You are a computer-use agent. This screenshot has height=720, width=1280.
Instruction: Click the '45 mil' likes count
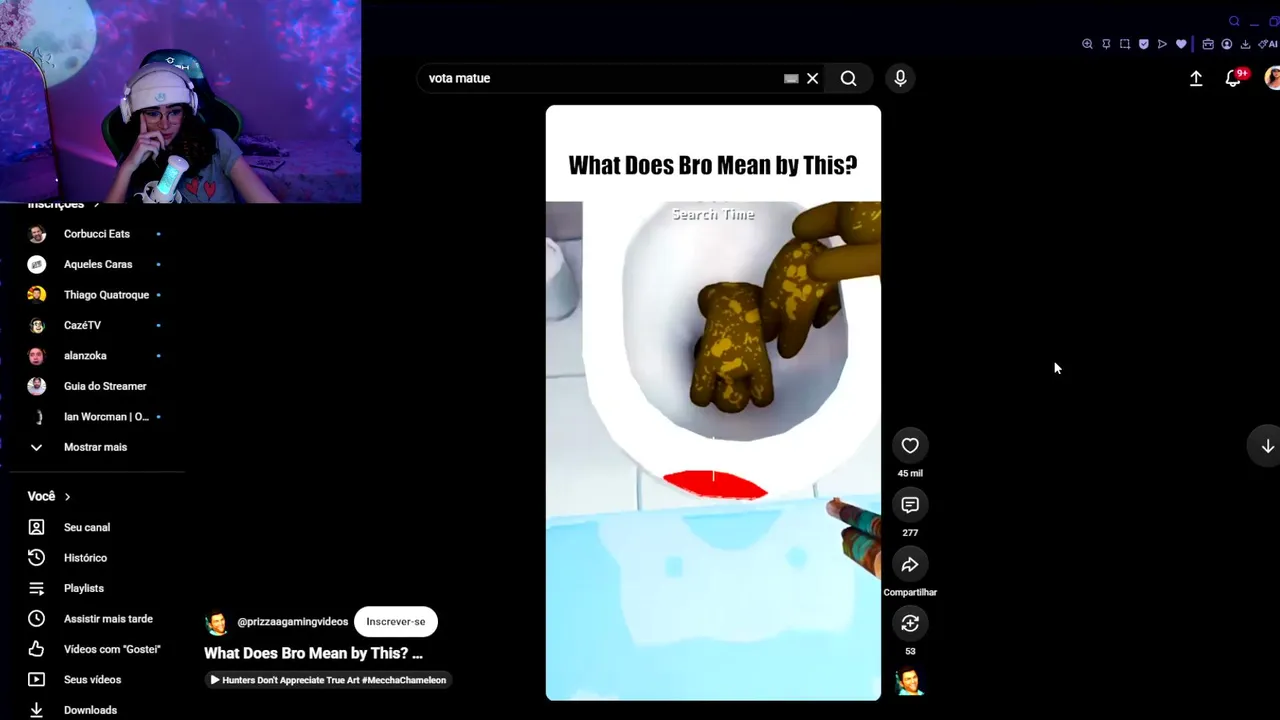[910, 474]
